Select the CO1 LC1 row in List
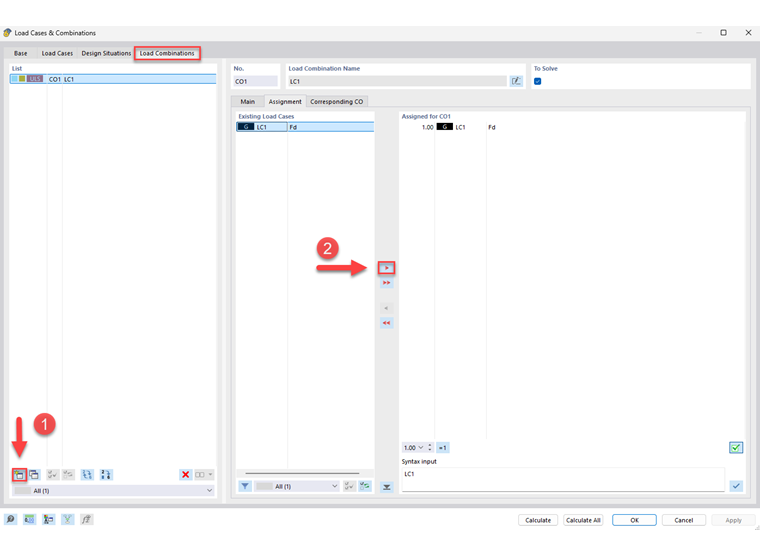The image size is (760, 556). click(x=113, y=79)
